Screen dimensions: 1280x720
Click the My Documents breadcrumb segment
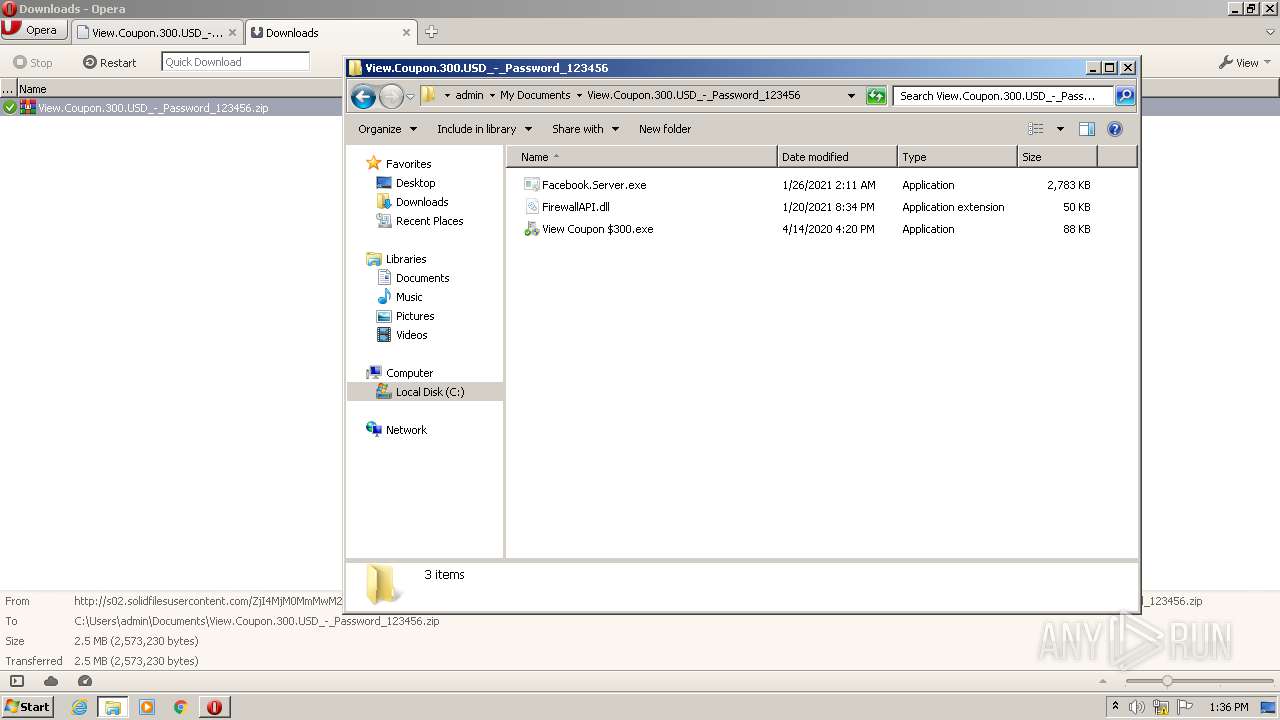[x=535, y=96]
